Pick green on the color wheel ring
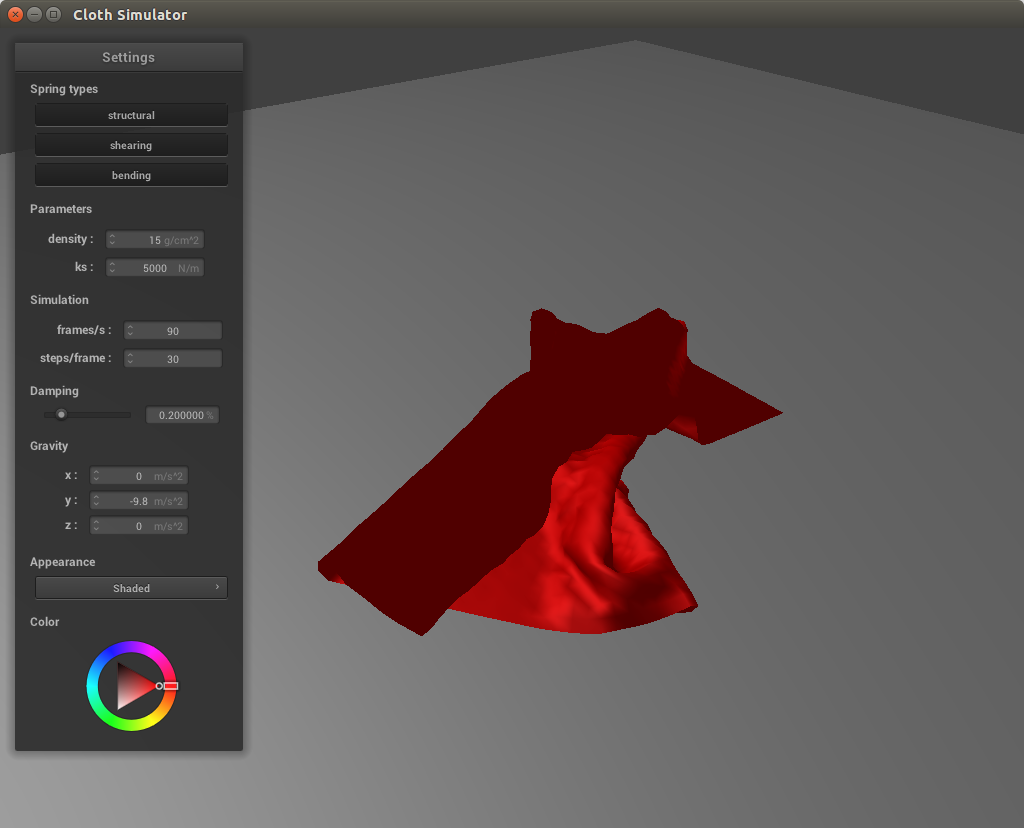The height and width of the screenshot is (828, 1024). (x=112, y=720)
